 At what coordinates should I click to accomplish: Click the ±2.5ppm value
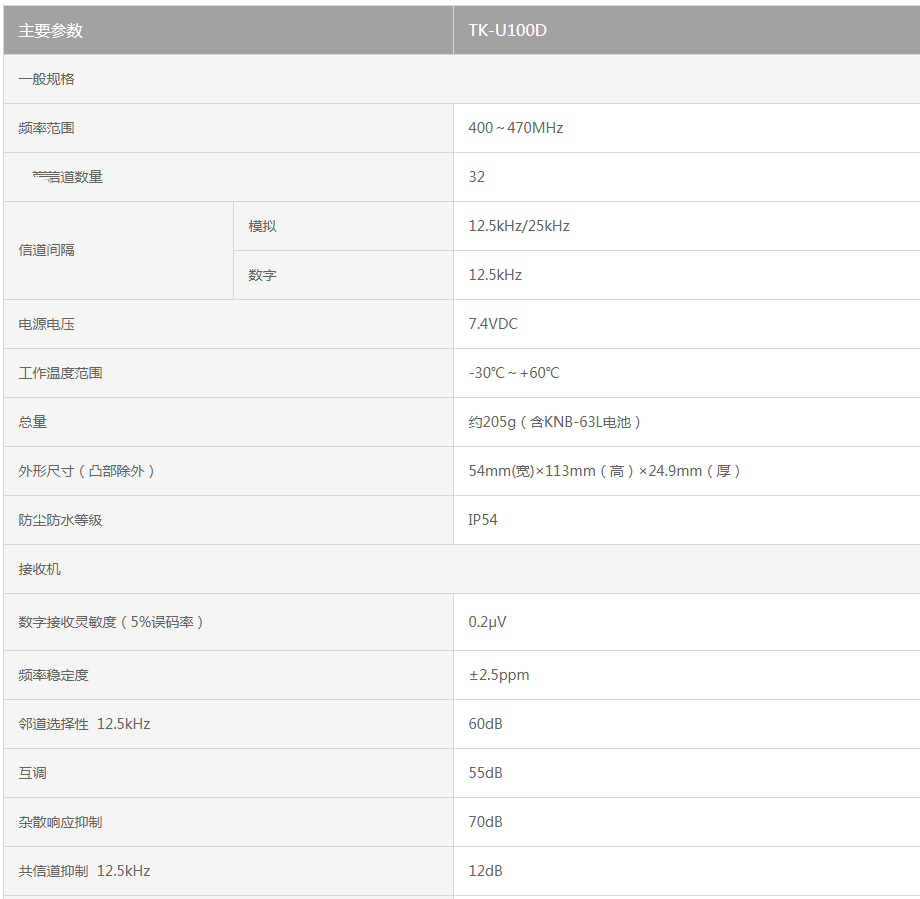[x=499, y=675]
